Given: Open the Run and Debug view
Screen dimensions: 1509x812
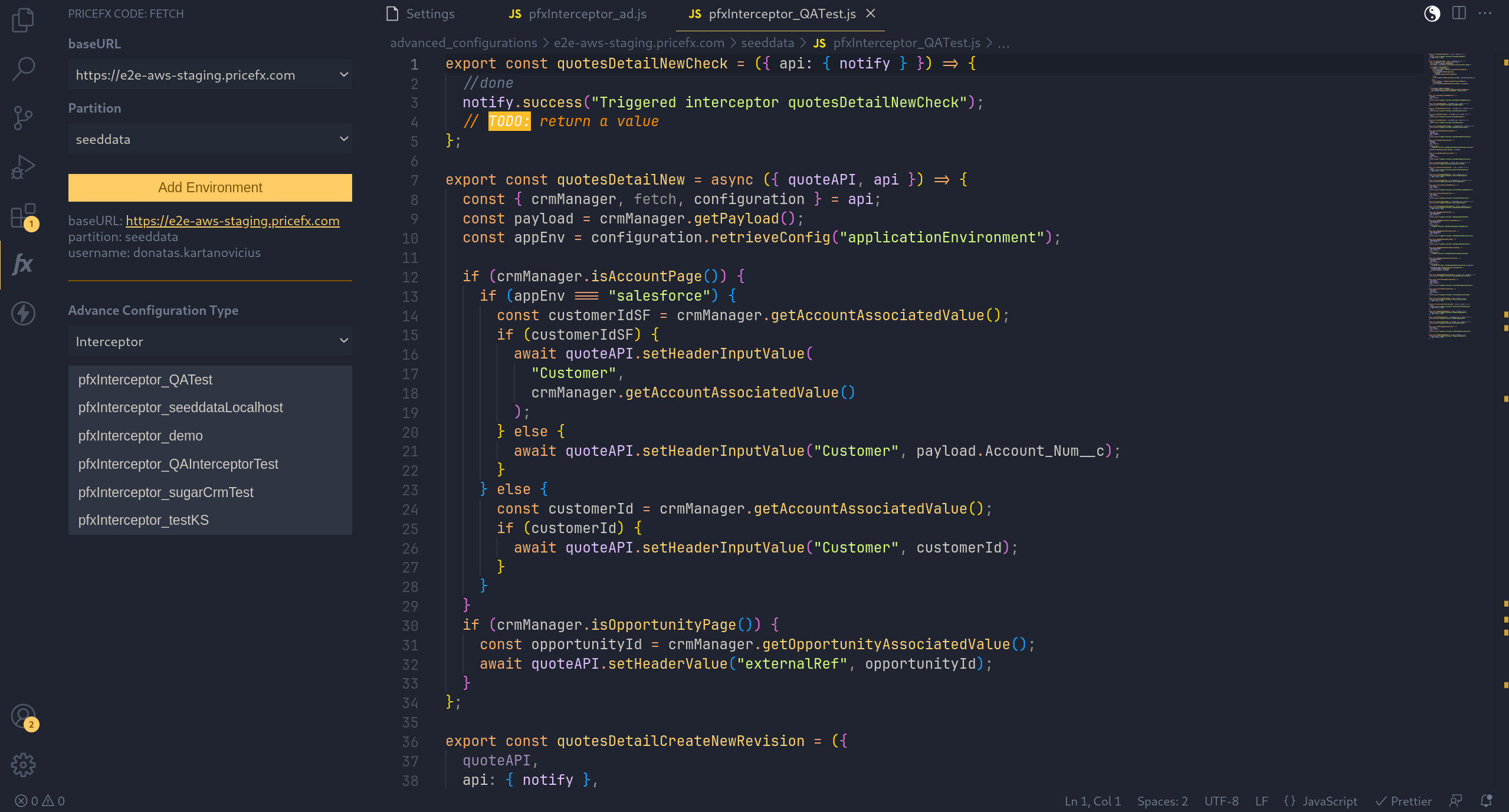Looking at the screenshot, I should (x=22, y=167).
